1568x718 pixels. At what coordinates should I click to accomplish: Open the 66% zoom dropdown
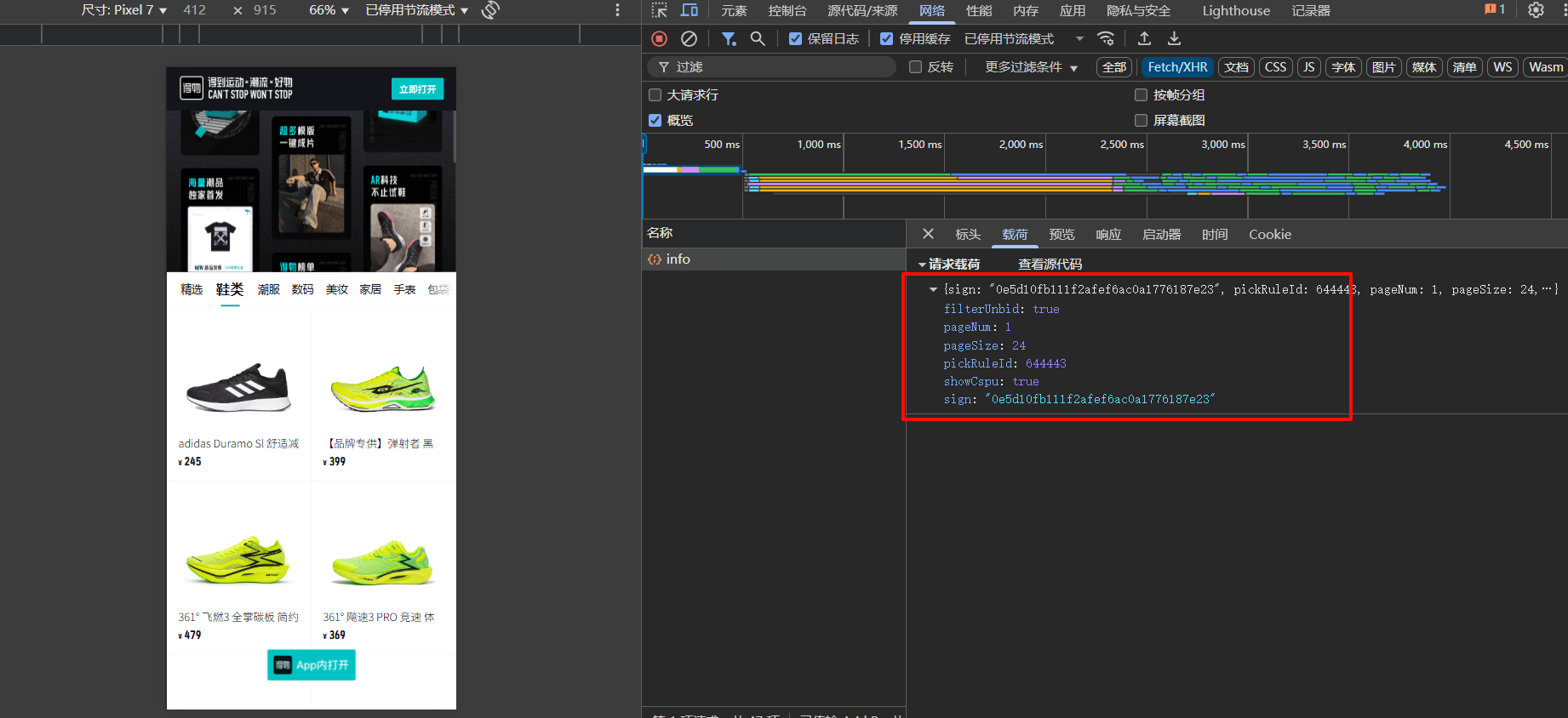[x=329, y=10]
